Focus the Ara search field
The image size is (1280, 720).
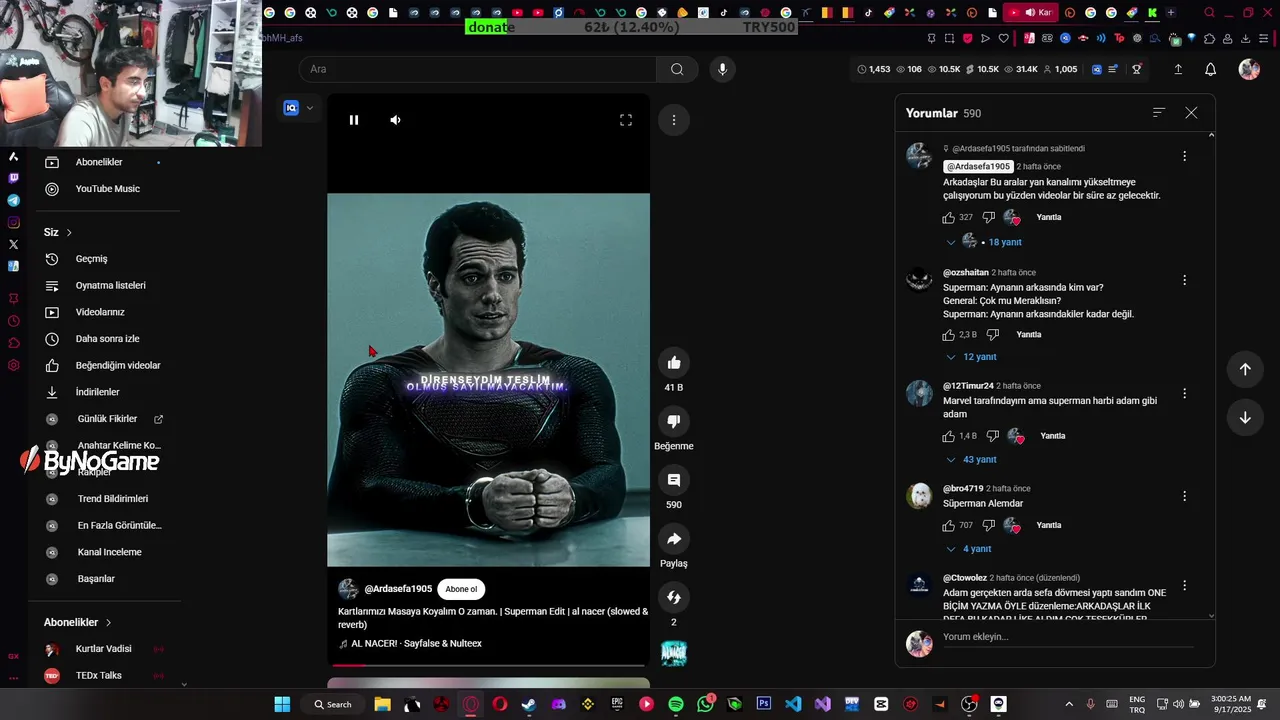pos(478,69)
